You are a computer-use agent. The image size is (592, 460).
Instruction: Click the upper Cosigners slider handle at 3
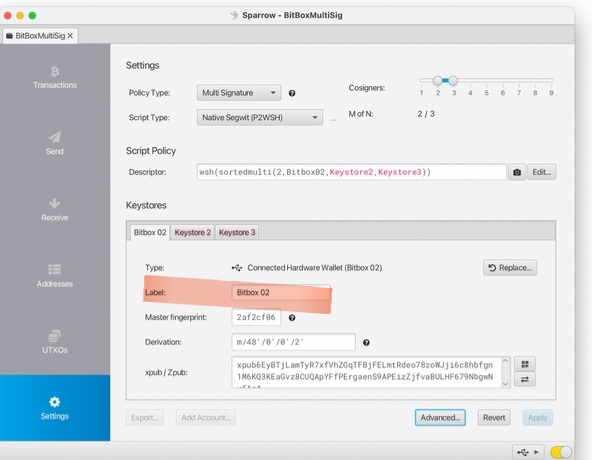[x=453, y=80]
